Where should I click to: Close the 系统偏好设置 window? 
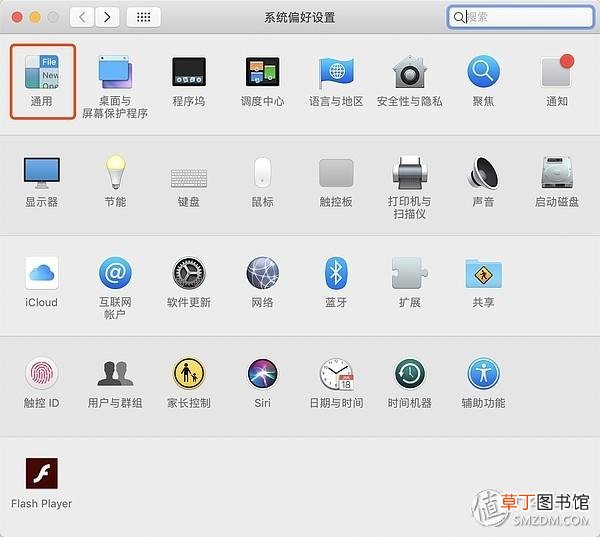point(17,17)
